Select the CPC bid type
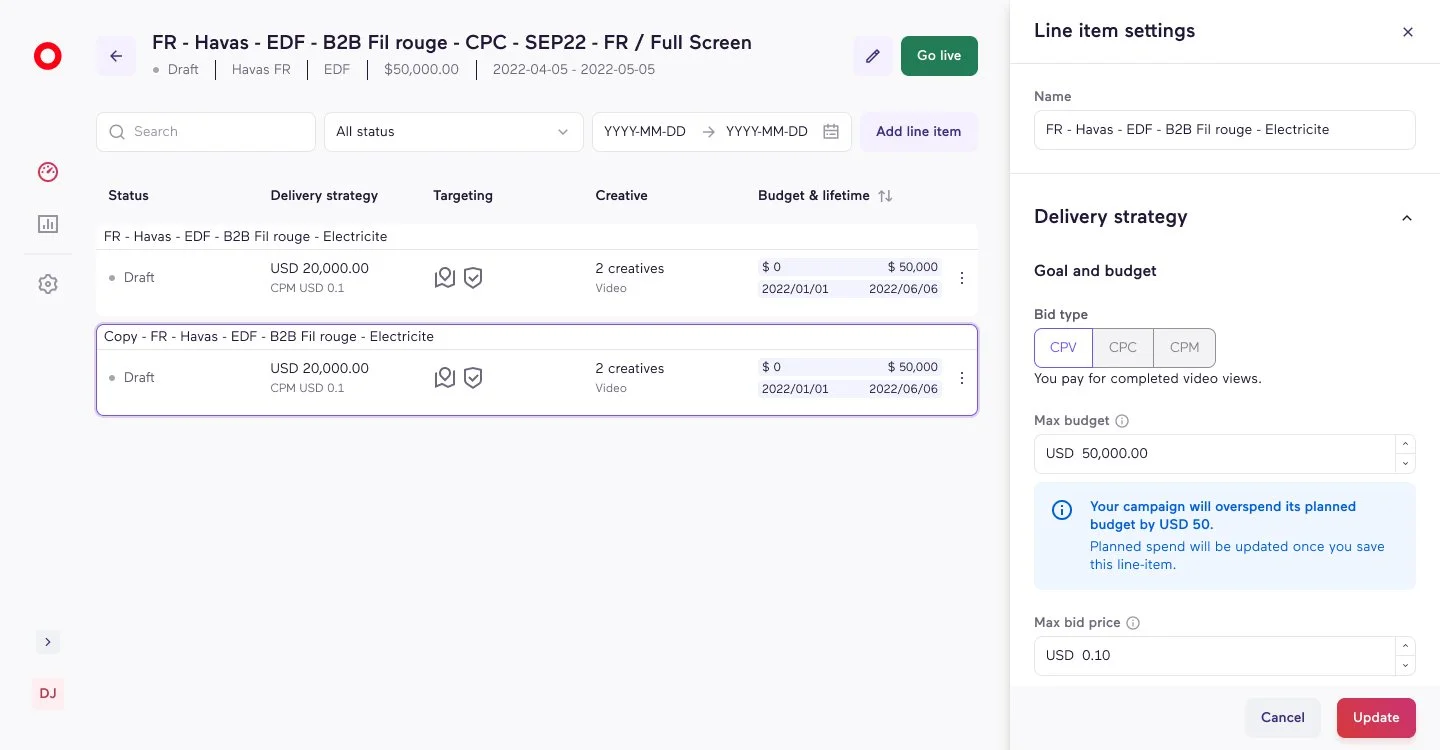This screenshot has width=1440, height=750. 1123,347
